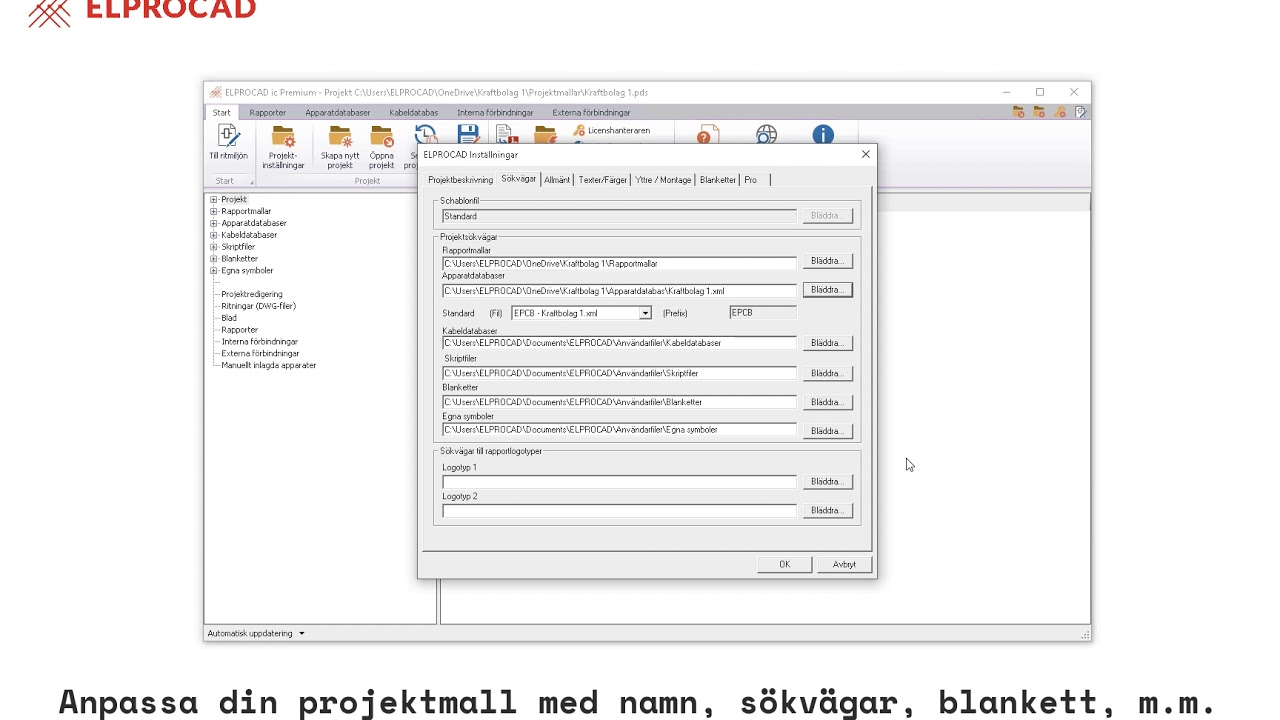Viewport: 1280px width, 720px height.
Task: Click the Kabeldatabaser path input field
Action: tap(619, 343)
